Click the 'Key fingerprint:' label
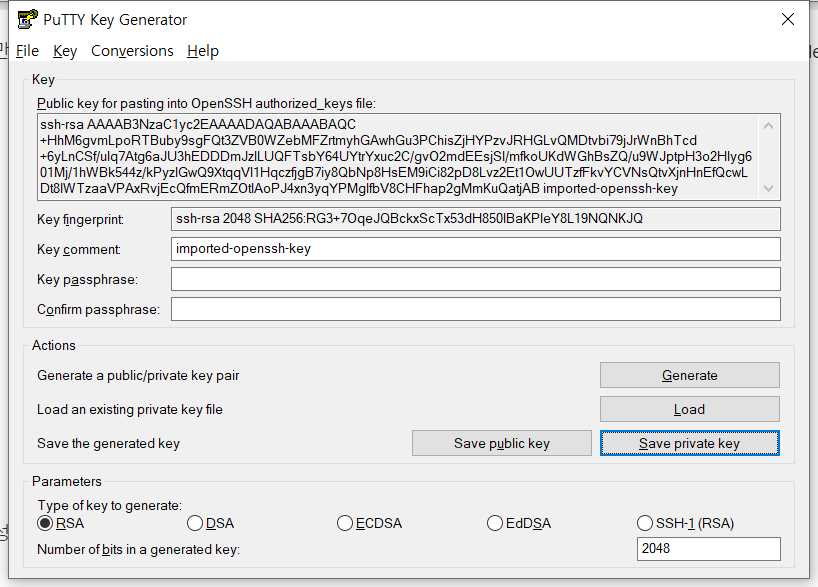Image resolution: width=818 pixels, height=587 pixels. pos(80,219)
